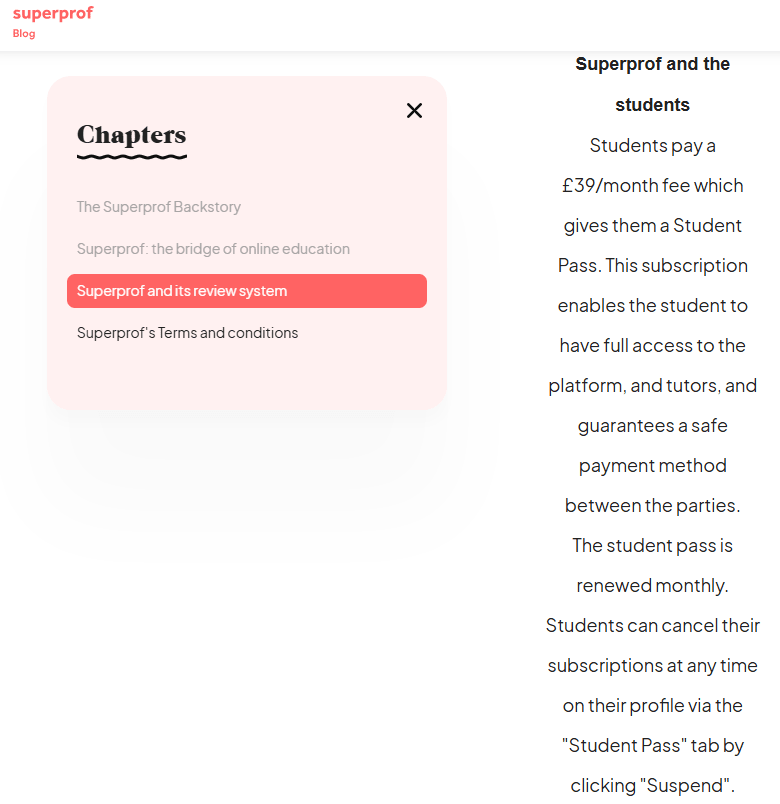Viewport: 780px width, 804px height.
Task: Click the Chapters heading
Action: click(131, 135)
